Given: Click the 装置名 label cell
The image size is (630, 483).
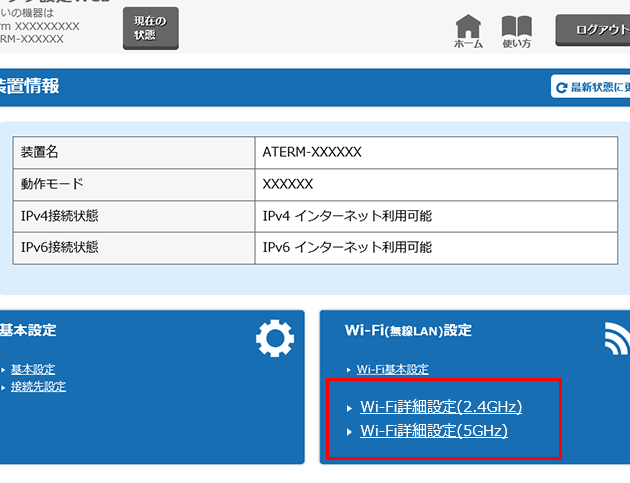Looking at the screenshot, I should tap(40, 153).
